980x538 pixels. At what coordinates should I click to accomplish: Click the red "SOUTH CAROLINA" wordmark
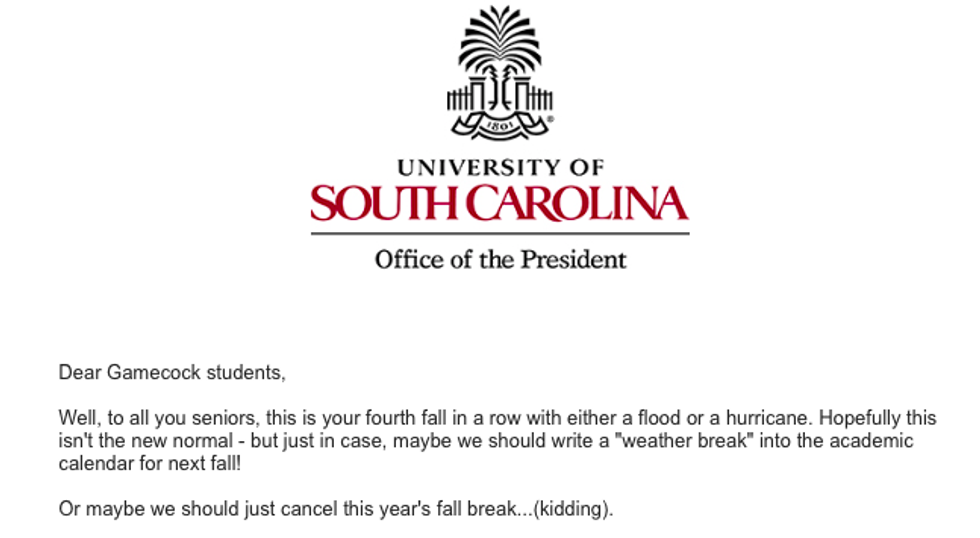pyautogui.click(x=499, y=202)
